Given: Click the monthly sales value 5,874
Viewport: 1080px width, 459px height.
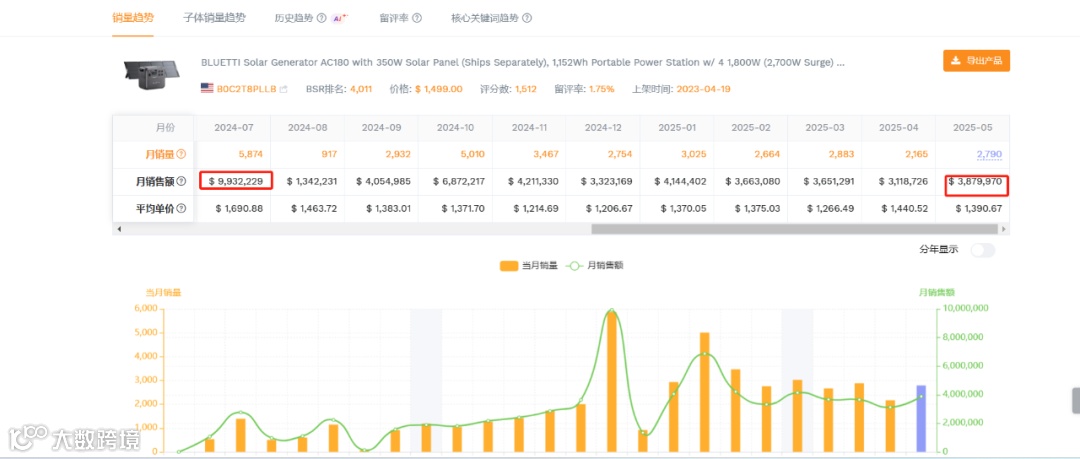Looking at the screenshot, I should point(250,154).
